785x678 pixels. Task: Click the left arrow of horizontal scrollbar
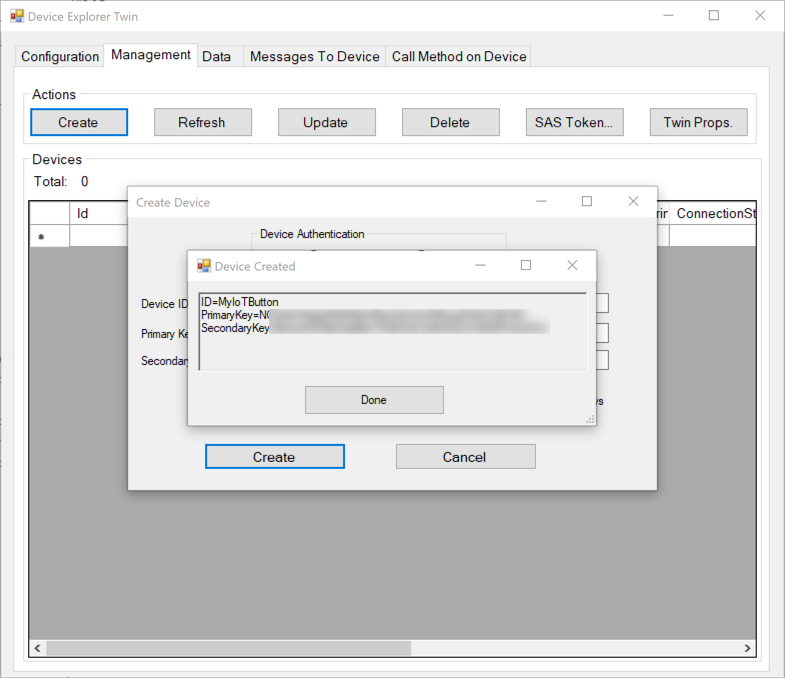[38, 648]
